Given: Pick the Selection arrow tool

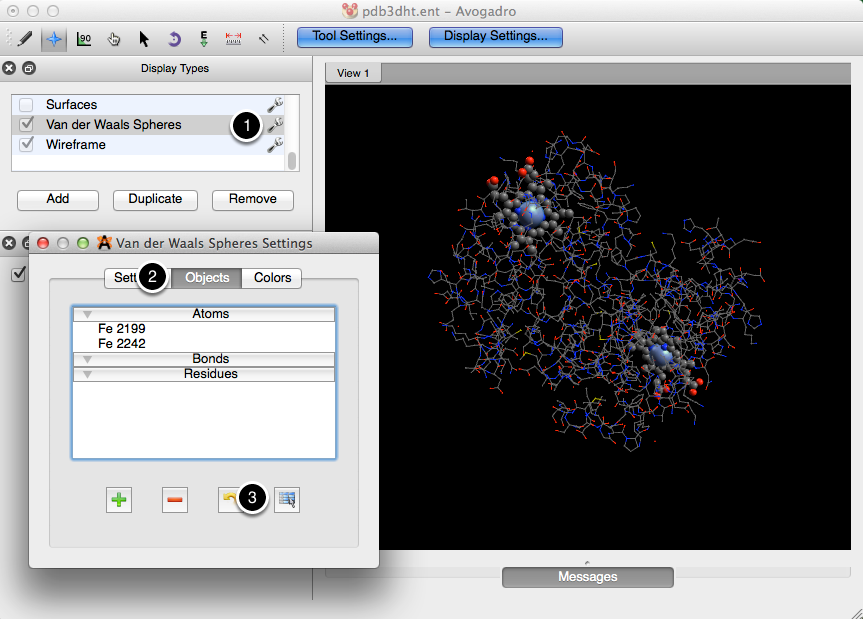Looking at the screenshot, I should [x=144, y=38].
